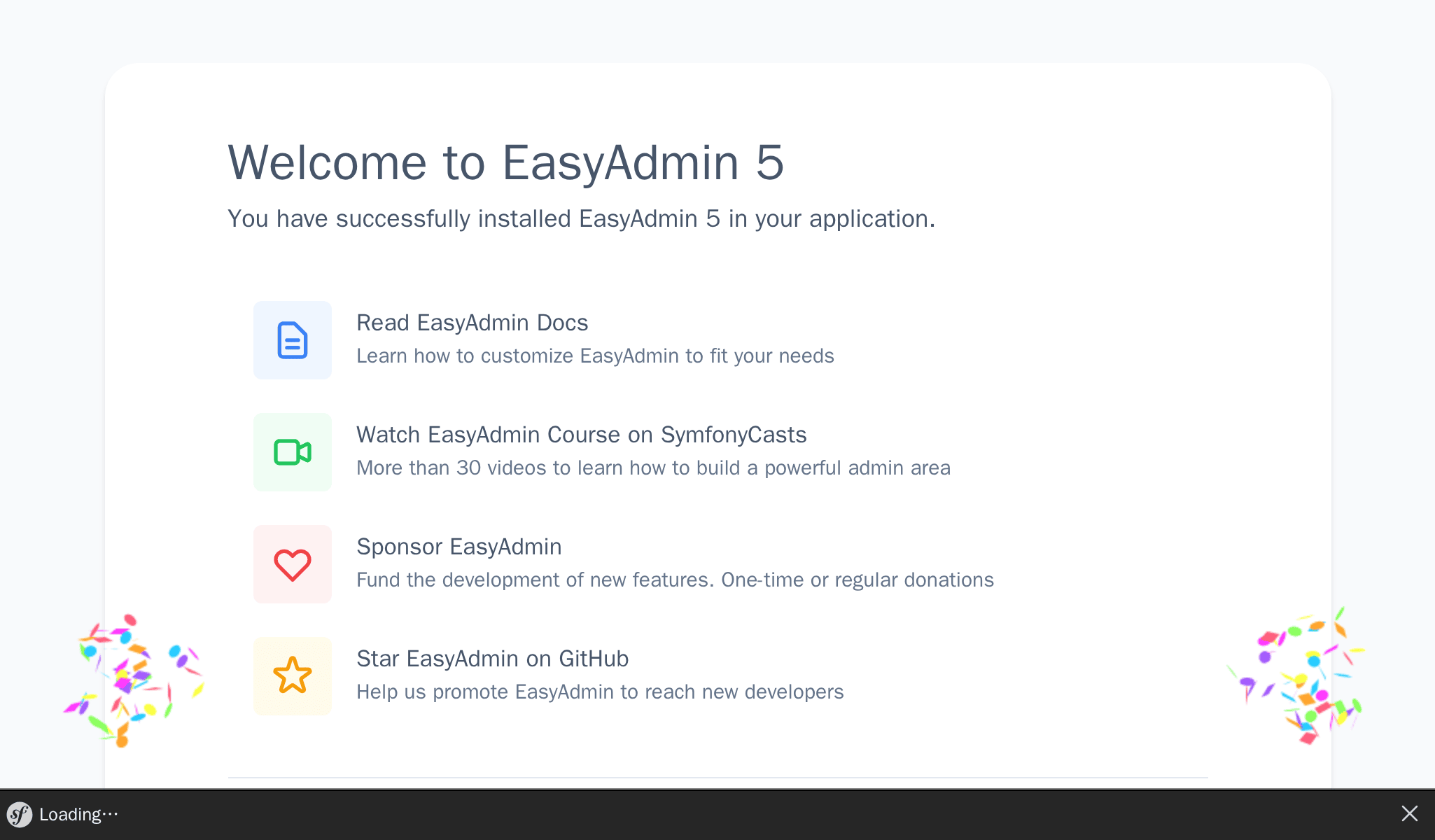Open the Read EasyAdmin Docs link

[472, 323]
